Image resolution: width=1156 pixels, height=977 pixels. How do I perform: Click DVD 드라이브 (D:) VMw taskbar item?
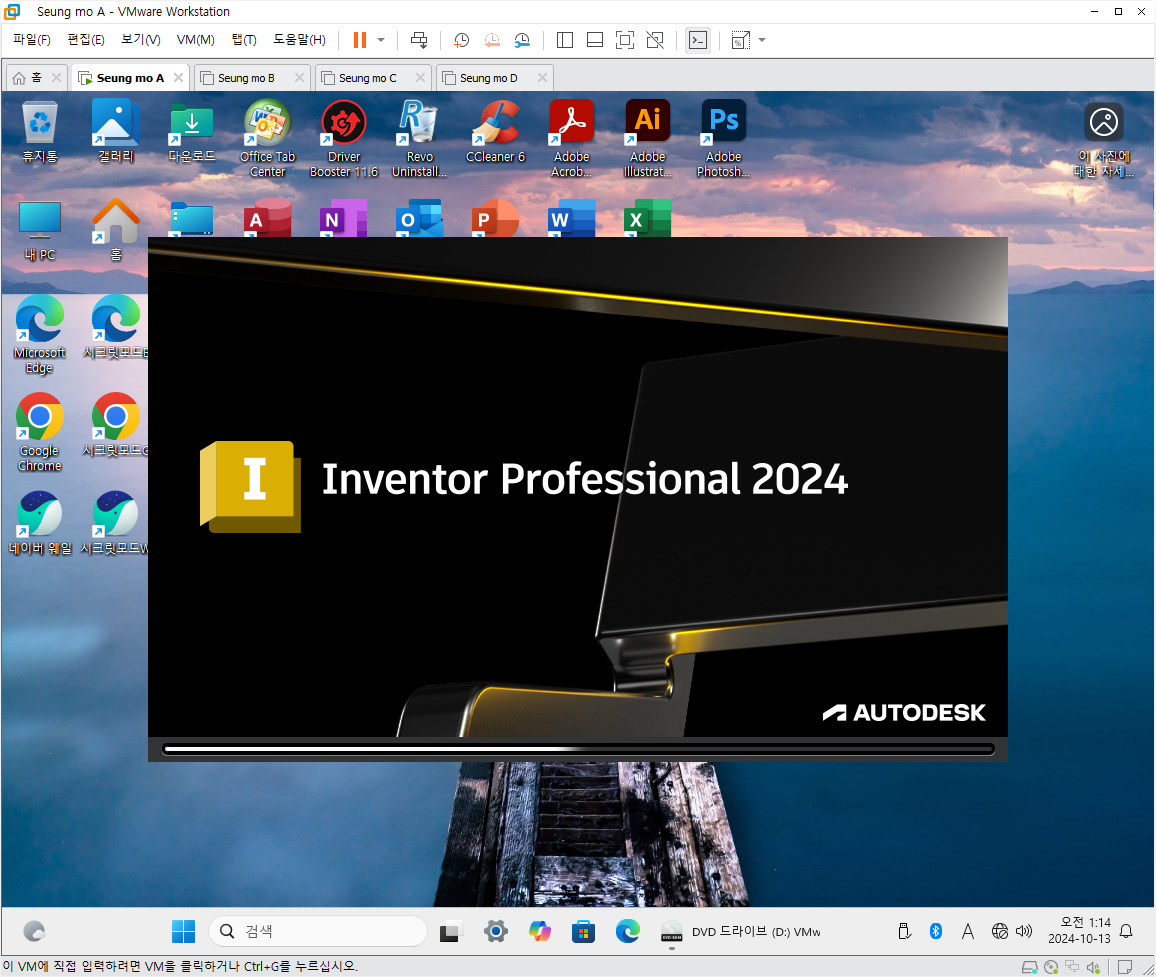pos(741,932)
